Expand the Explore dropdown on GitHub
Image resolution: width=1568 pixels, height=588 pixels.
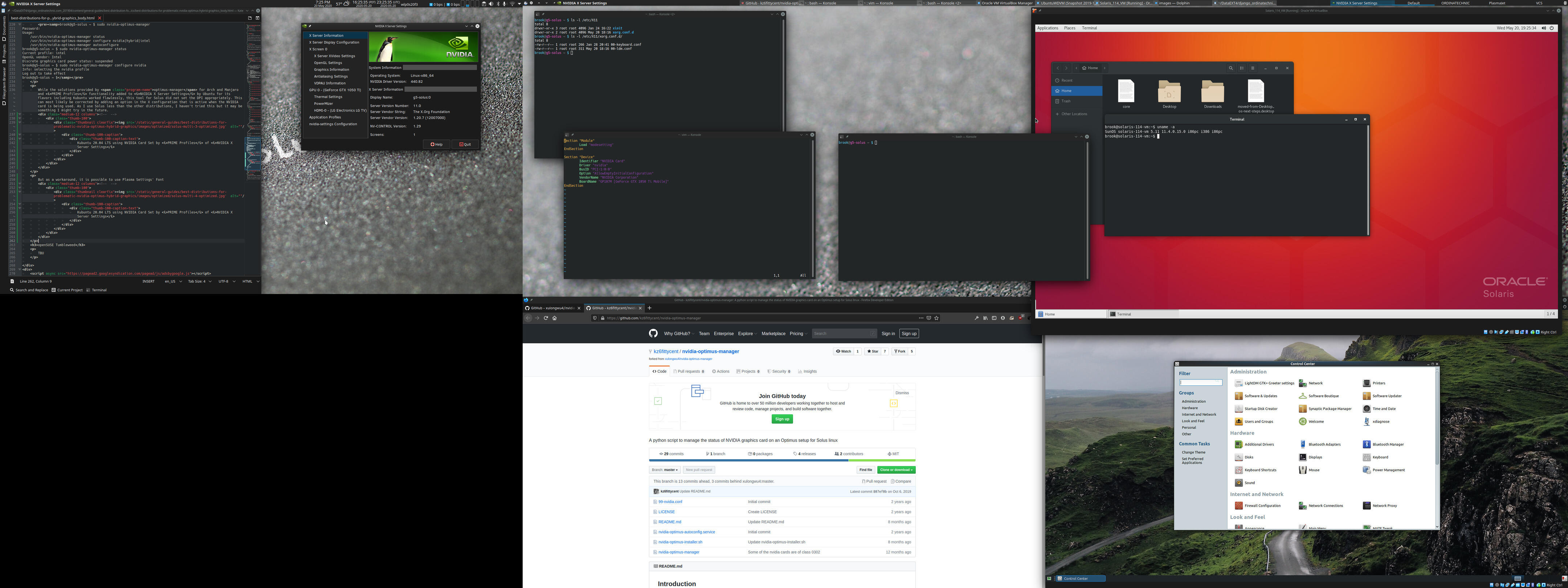click(x=747, y=334)
